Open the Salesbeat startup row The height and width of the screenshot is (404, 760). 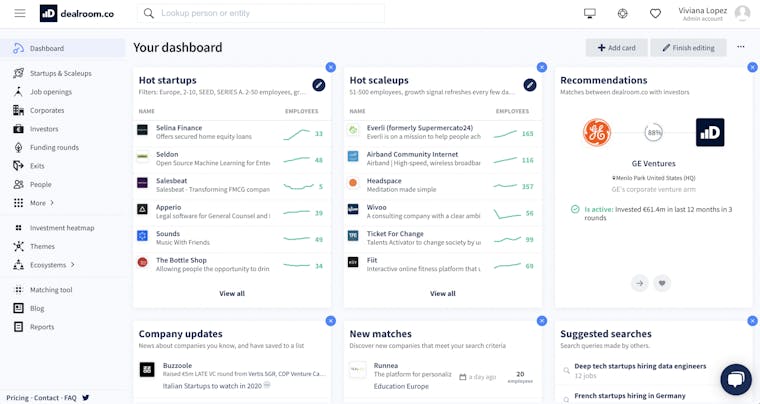point(232,185)
